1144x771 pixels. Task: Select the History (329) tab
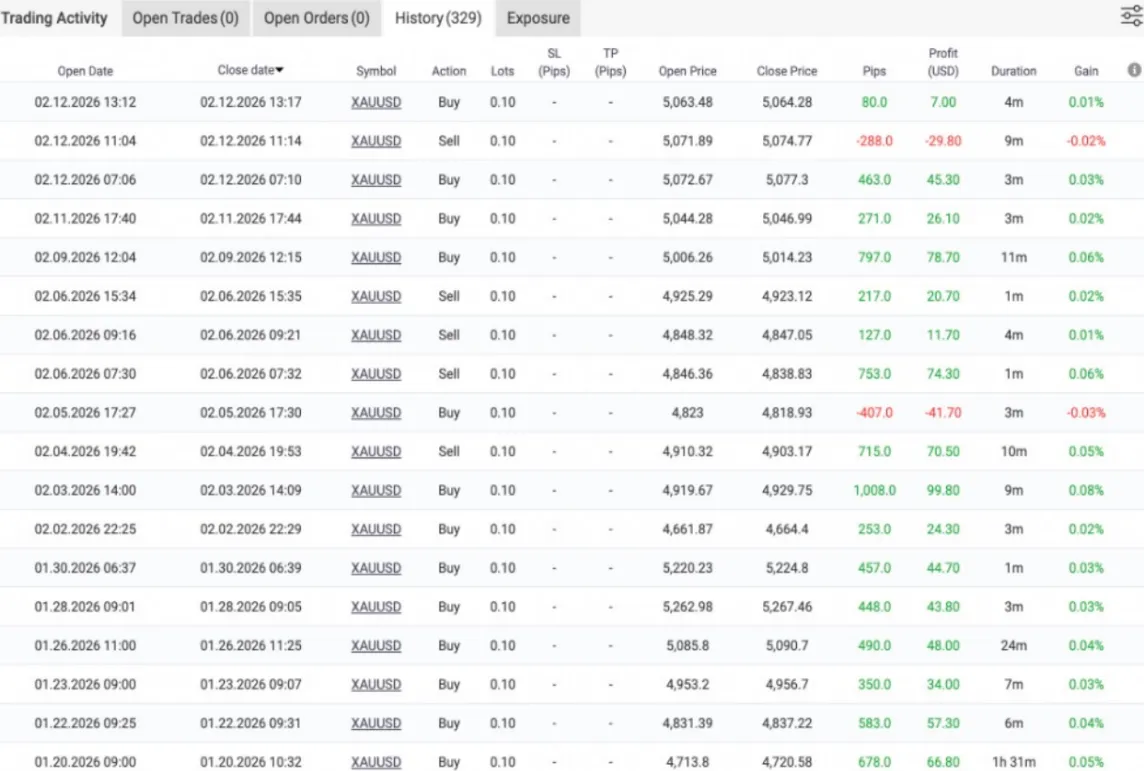coord(438,18)
